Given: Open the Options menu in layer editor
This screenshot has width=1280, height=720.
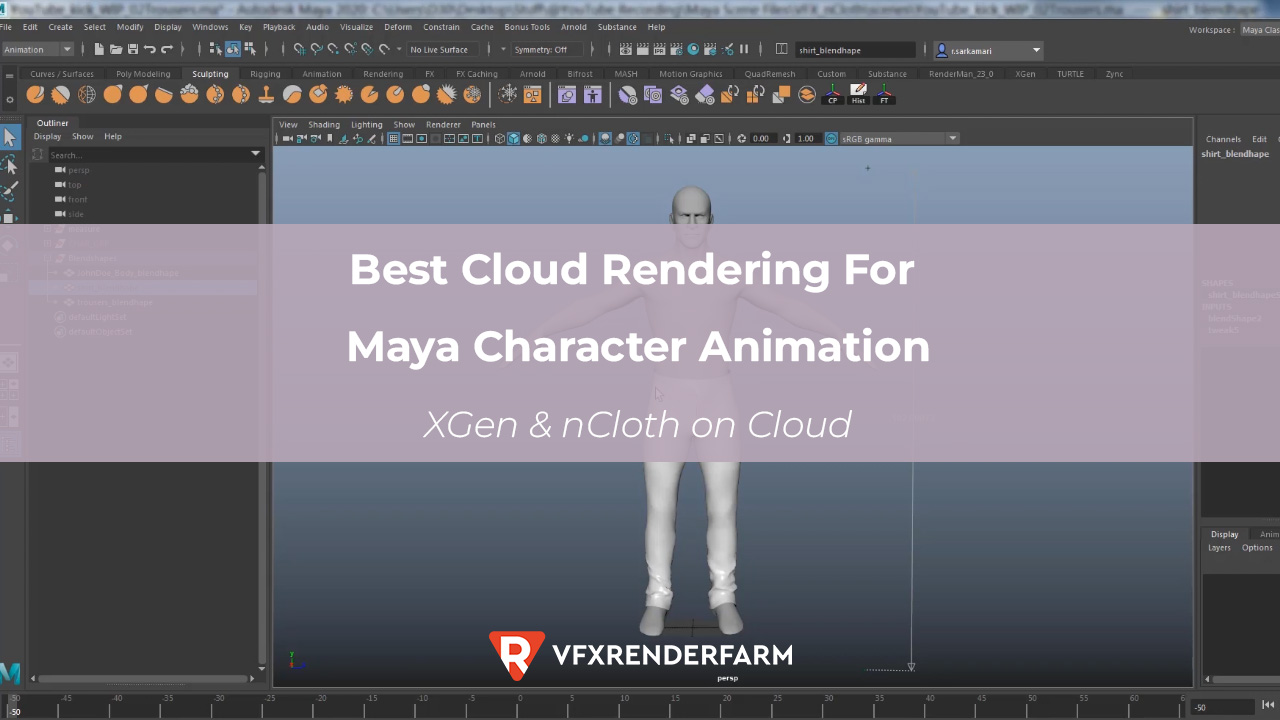Looking at the screenshot, I should (1257, 547).
